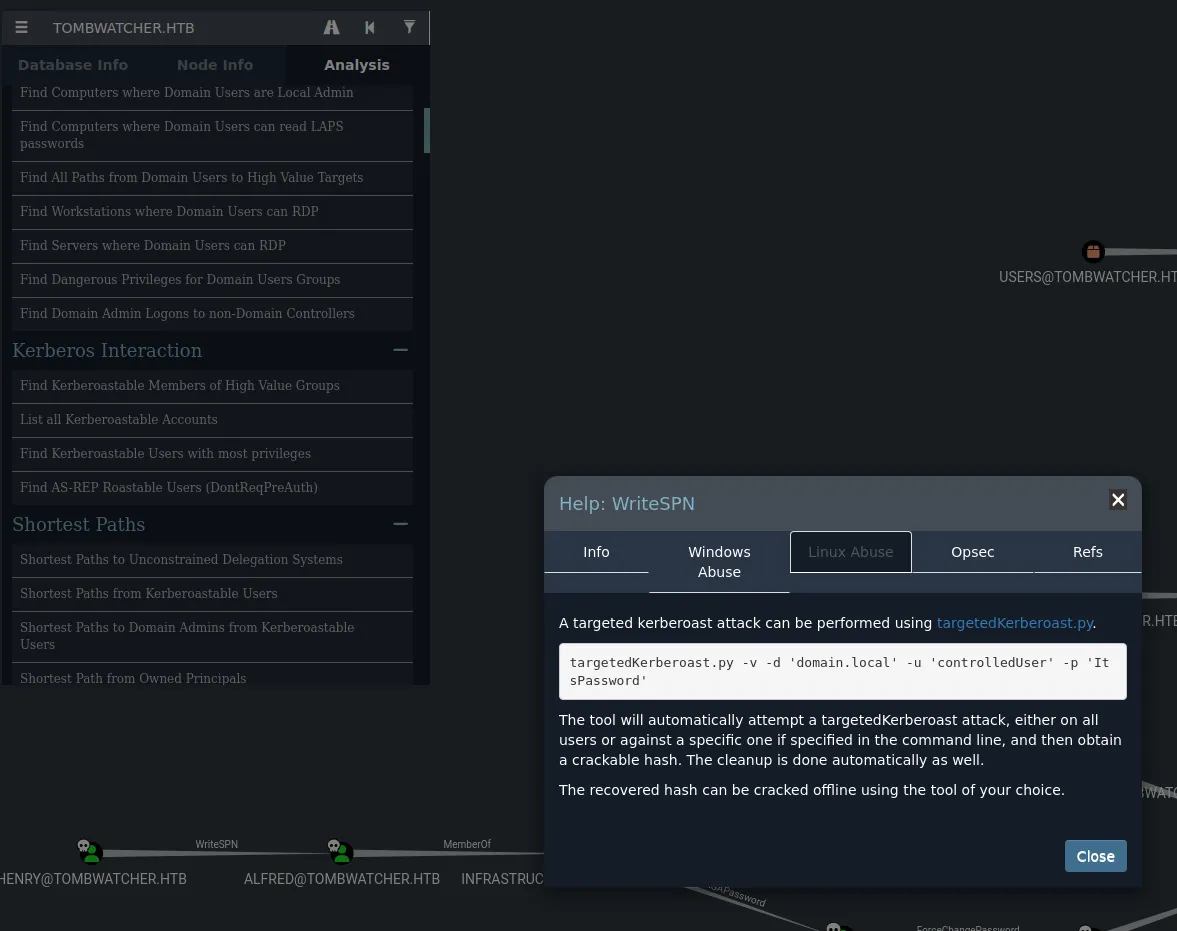The width and height of the screenshot is (1177, 931).
Task: Run Find Domain Admin Logons to non-Domain Controllers
Action: 212,314
